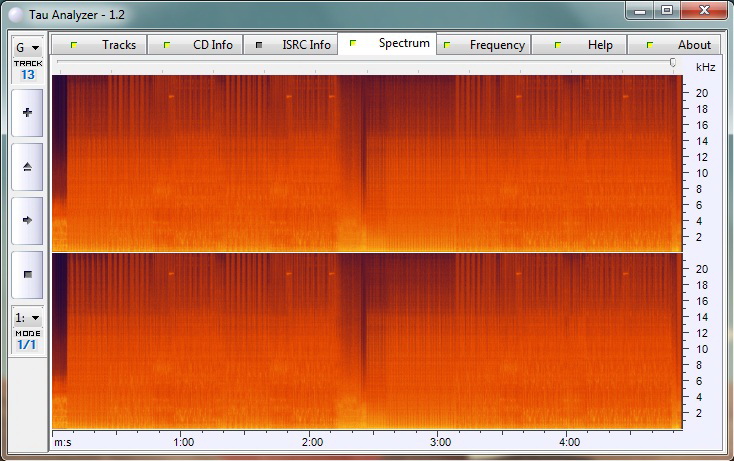This screenshot has width=734, height=461.
Task: Minimize the Tau Analyzer window
Action: (x=640, y=11)
